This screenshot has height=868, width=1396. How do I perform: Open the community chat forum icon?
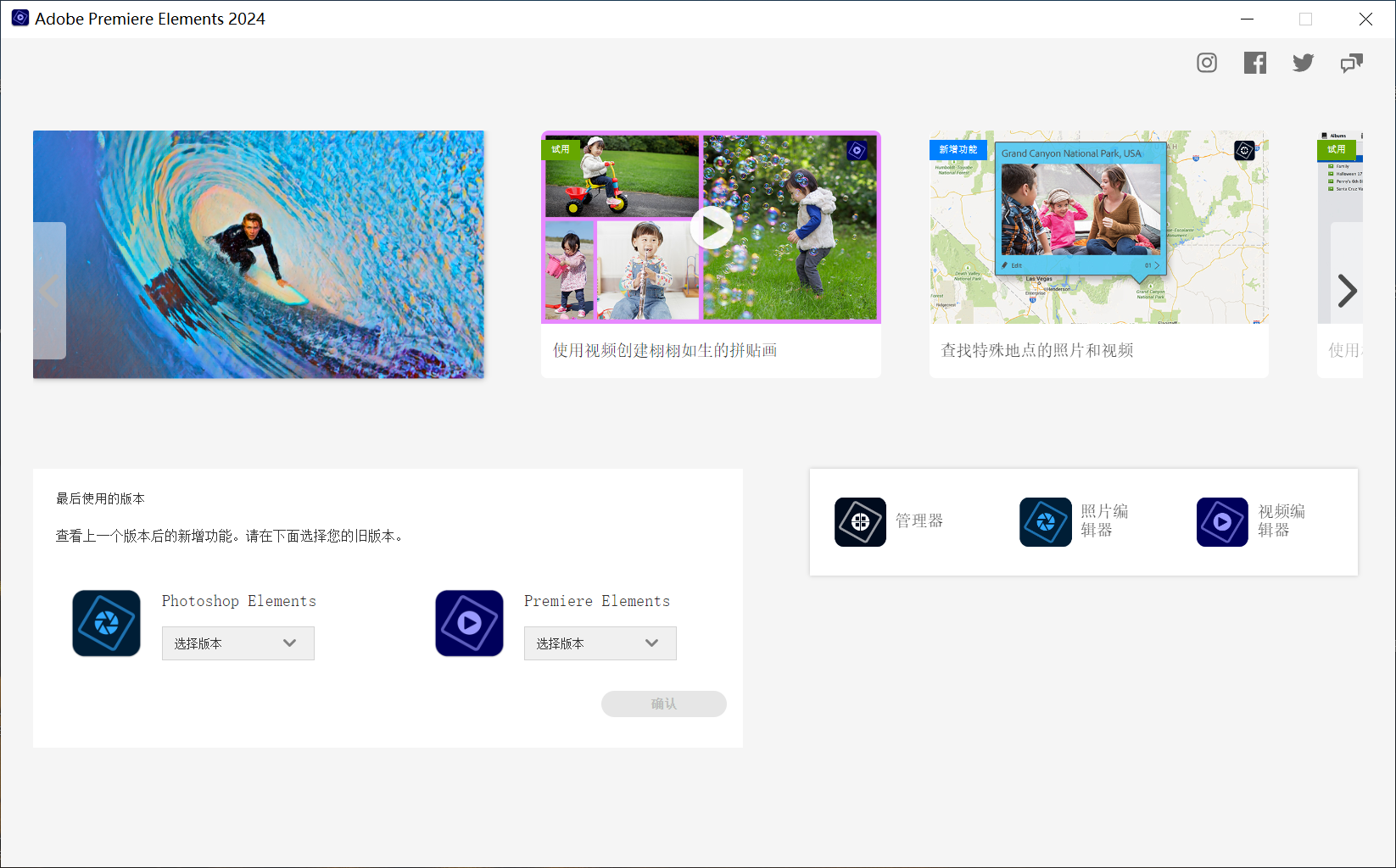(1352, 63)
